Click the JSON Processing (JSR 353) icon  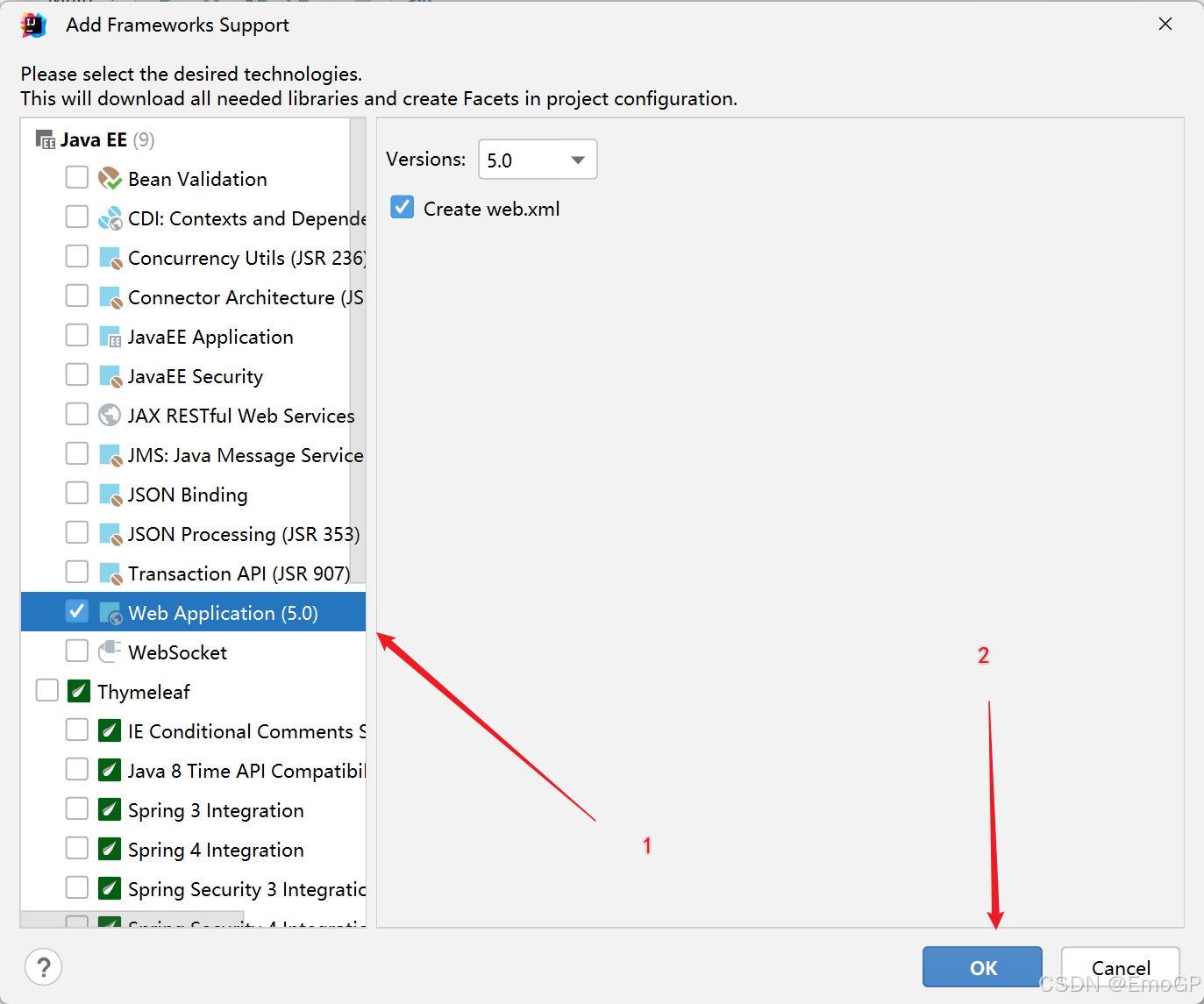click(x=110, y=534)
